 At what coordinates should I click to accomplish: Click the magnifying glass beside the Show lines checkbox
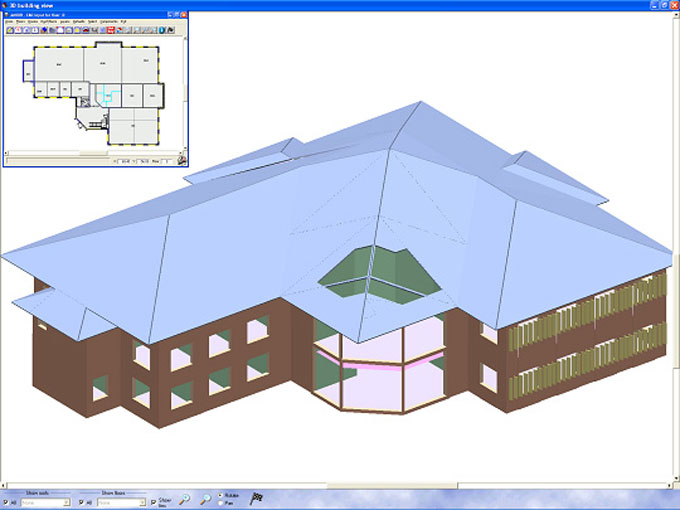(x=185, y=498)
